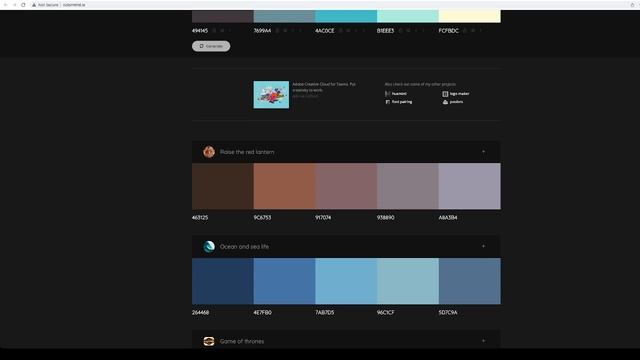Select the 7699A4 swatch in generator
640x360 pixels.
pos(284,16)
